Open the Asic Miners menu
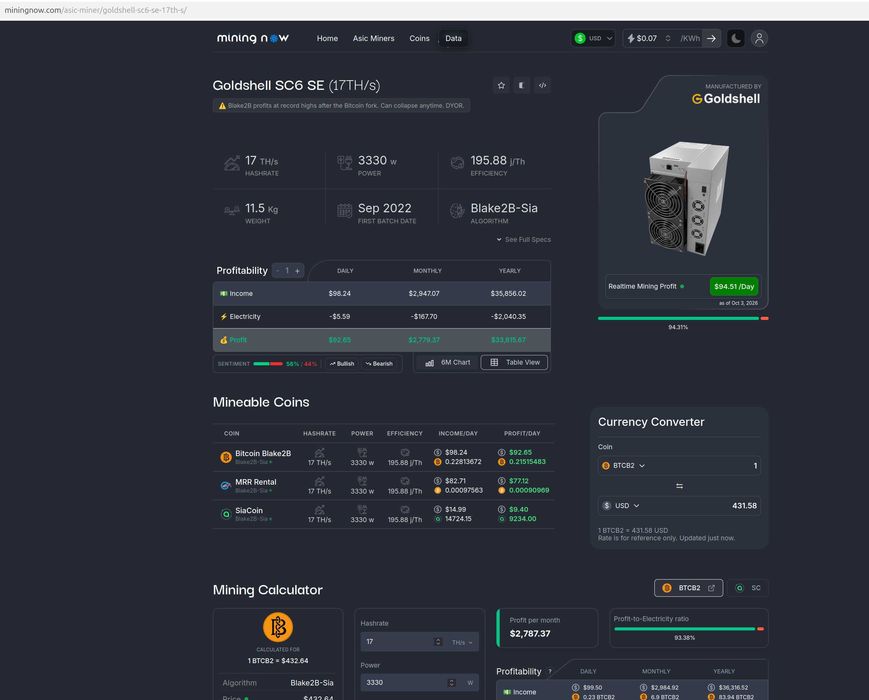 tap(374, 38)
